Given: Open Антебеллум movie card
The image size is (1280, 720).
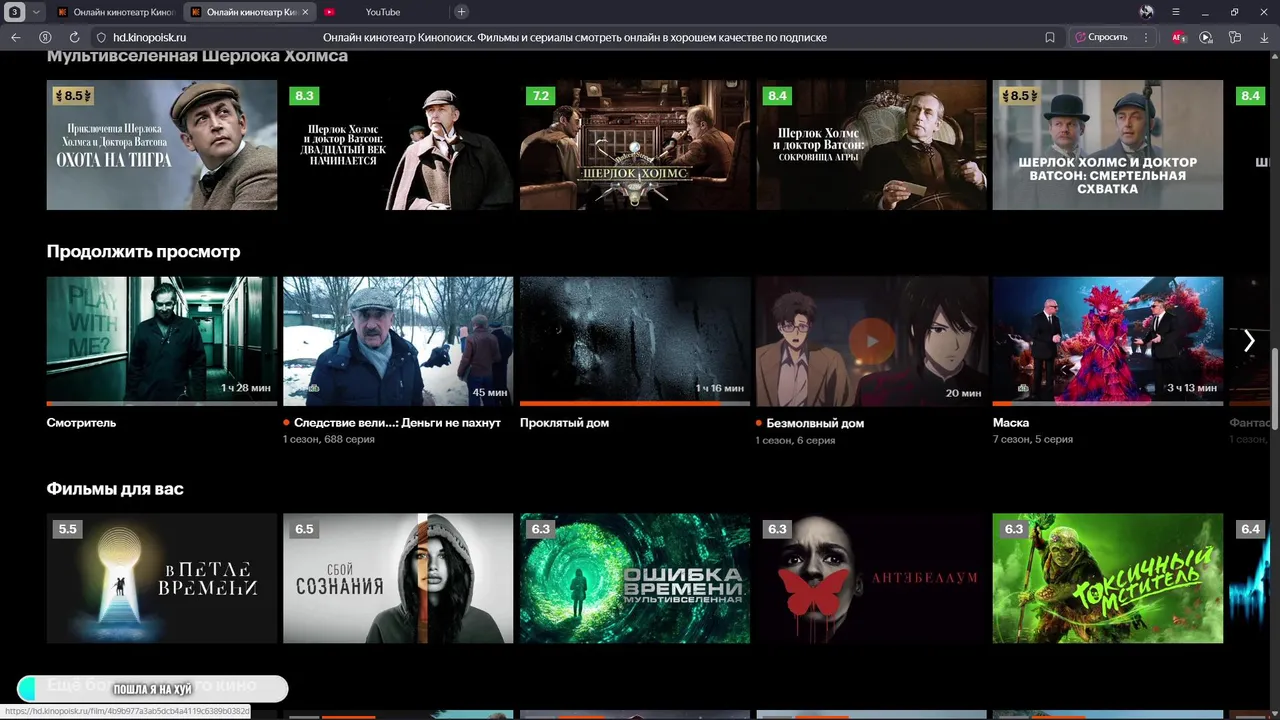Looking at the screenshot, I should pyautogui.click(x=871, y=578).
